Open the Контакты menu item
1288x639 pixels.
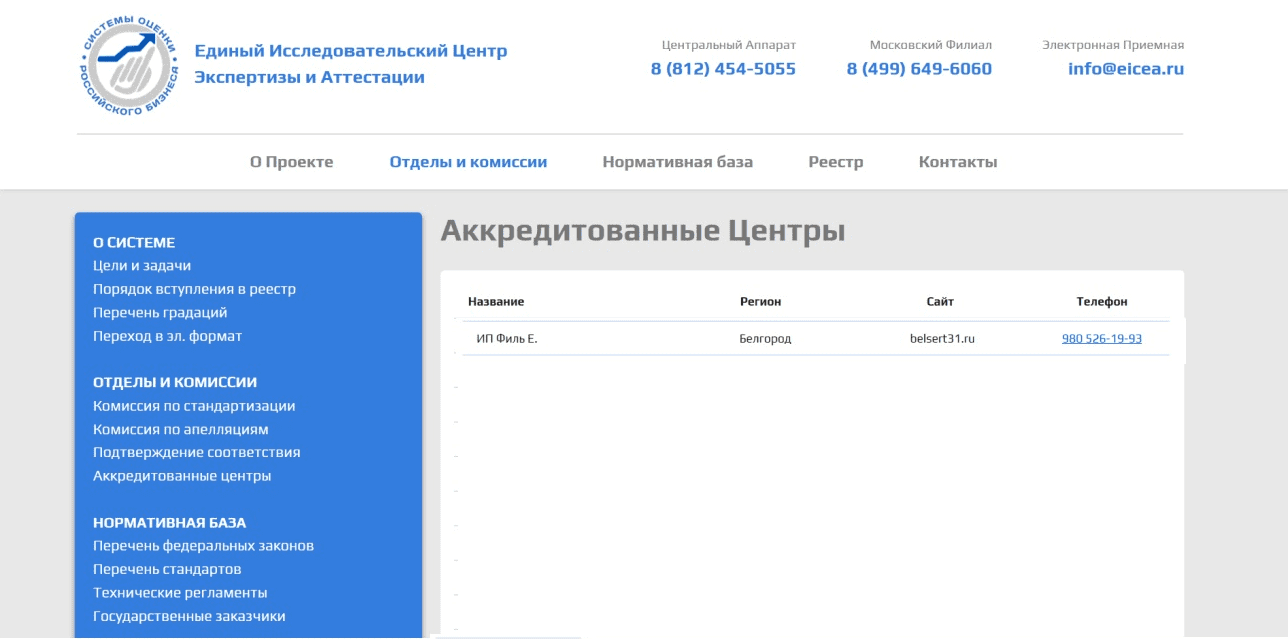pos(958,162)
